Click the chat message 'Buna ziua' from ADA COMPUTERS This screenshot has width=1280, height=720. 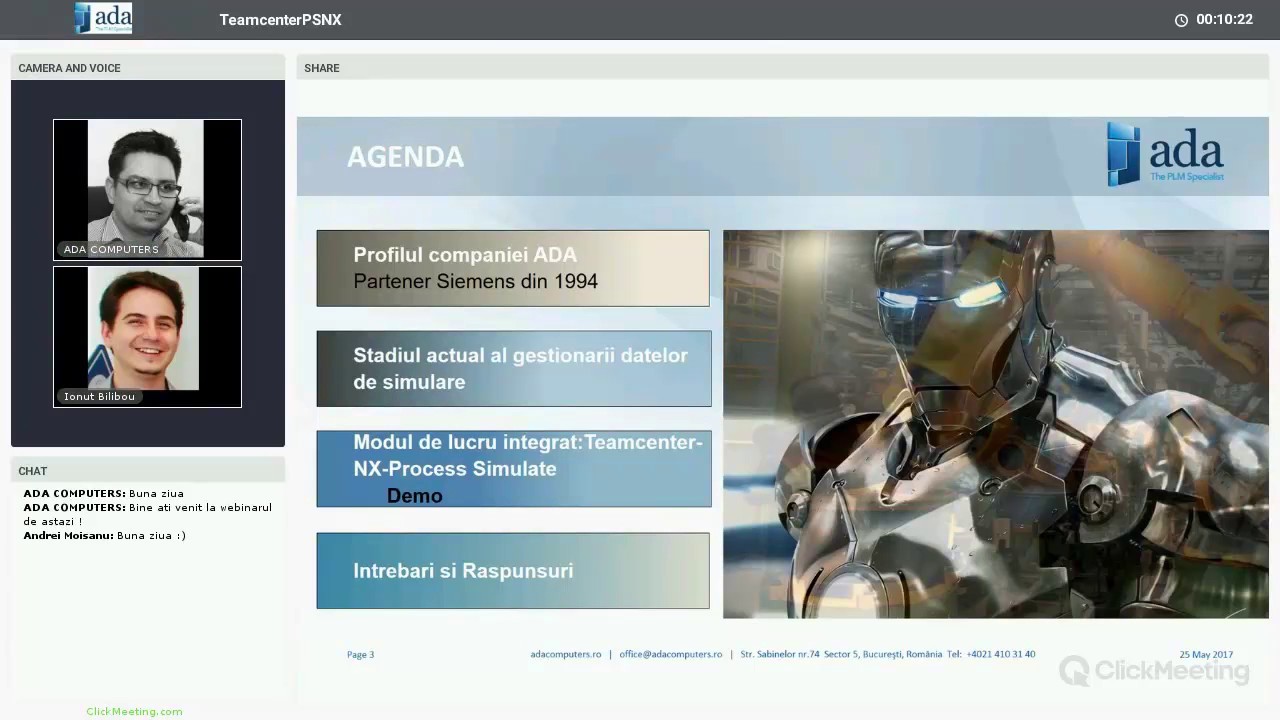[x=104, y=493]
